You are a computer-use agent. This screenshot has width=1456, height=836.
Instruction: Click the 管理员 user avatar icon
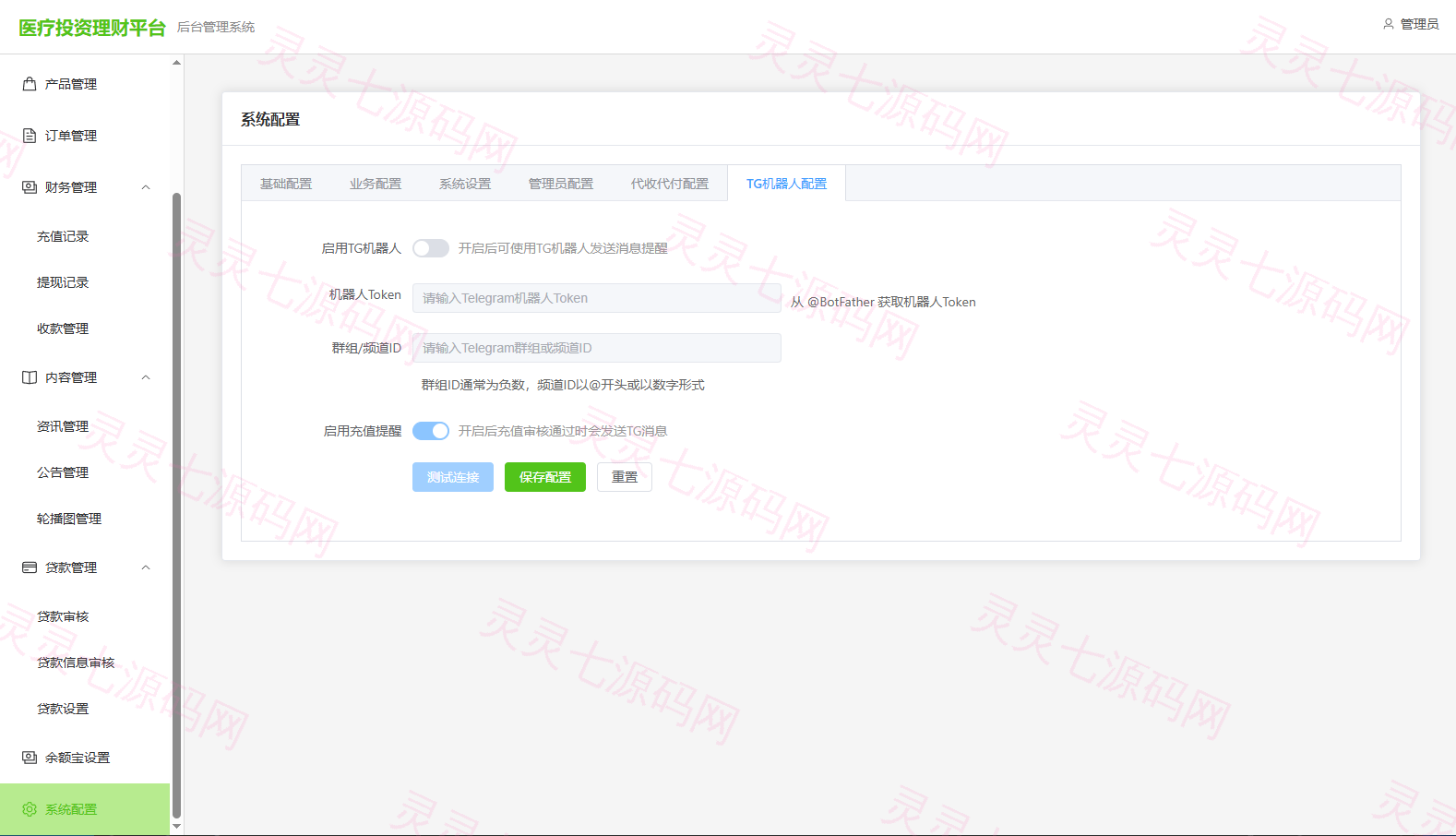(1389, 24)
